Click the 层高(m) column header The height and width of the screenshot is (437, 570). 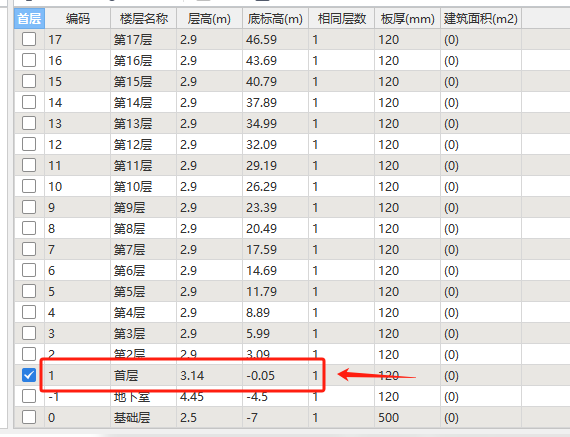point(209,18)
